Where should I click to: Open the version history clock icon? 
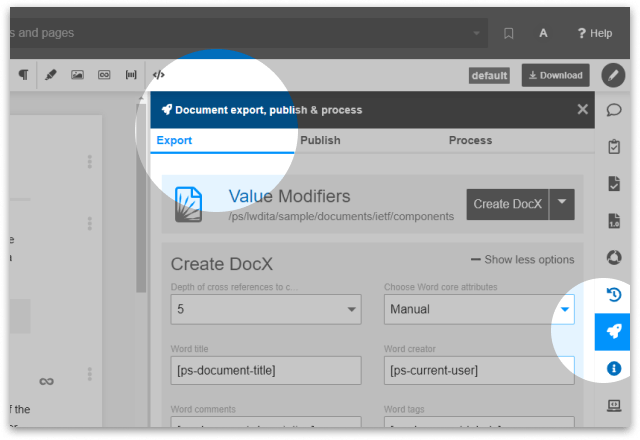(614, 295)
